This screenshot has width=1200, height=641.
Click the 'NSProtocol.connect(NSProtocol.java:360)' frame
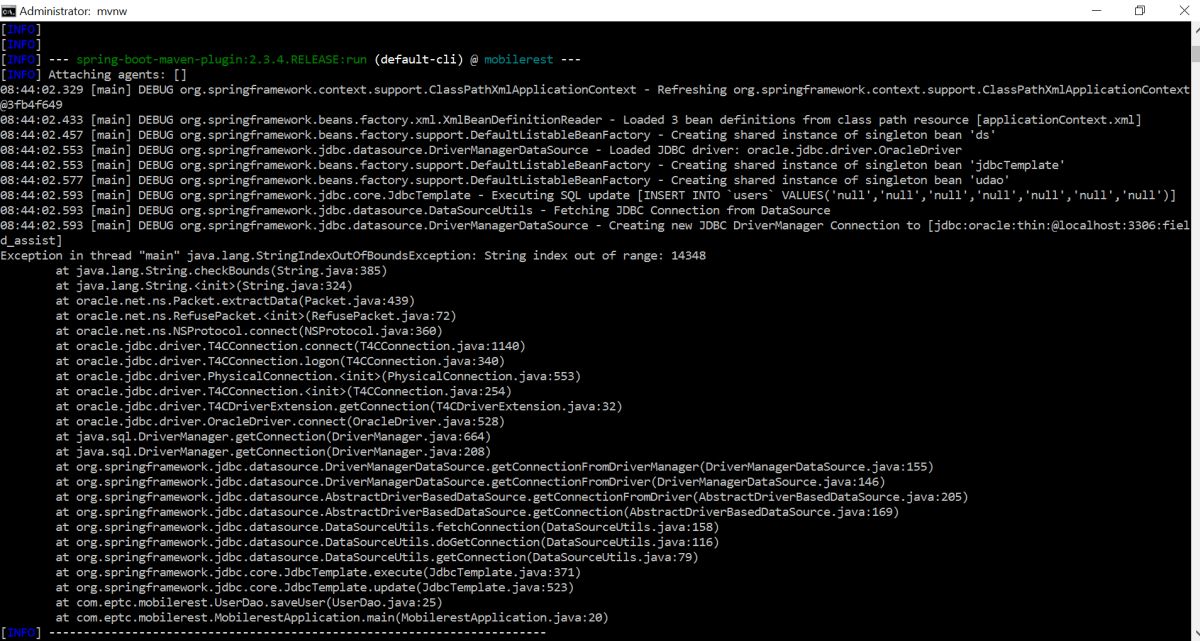pos(249,331)
